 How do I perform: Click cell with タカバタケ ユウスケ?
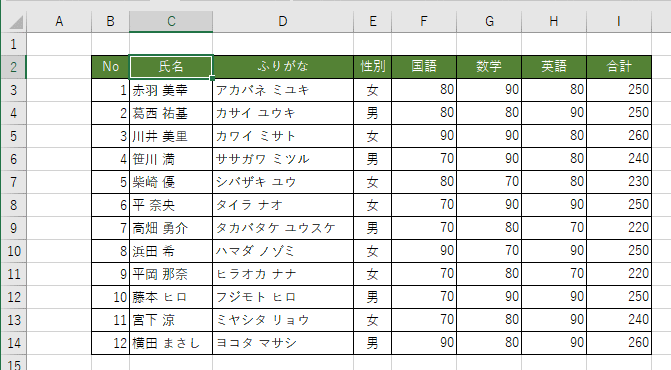click(283, 228)
